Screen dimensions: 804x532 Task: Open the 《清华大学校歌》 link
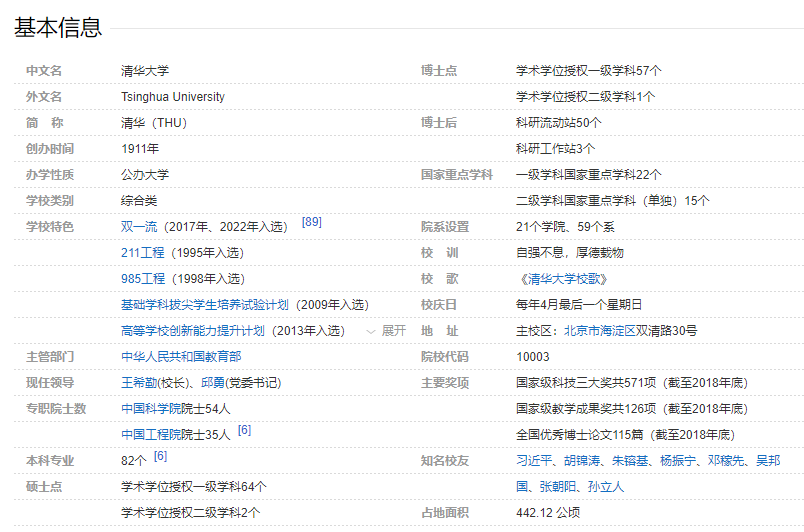point(562,279)
